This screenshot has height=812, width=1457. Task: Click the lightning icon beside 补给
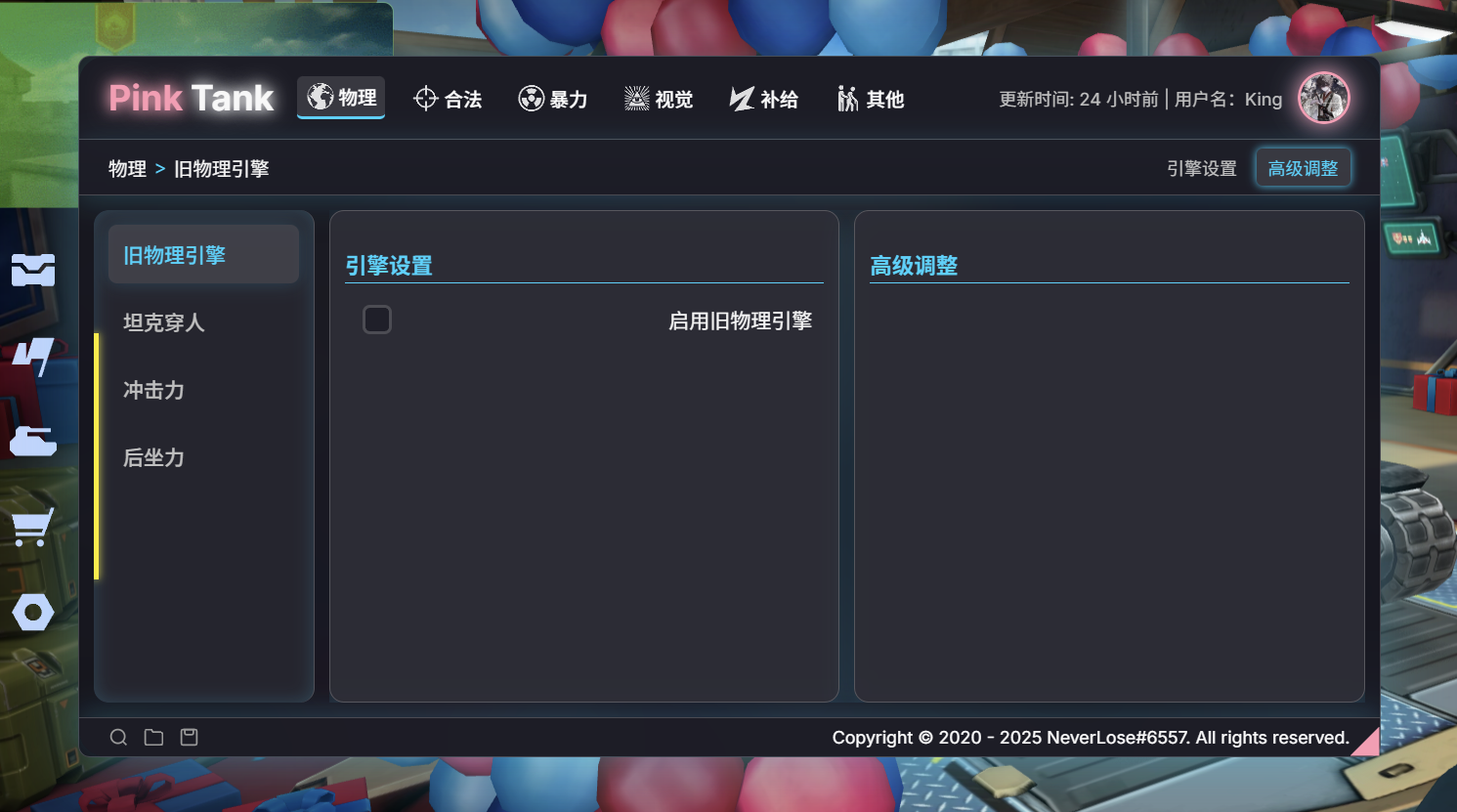pos(743,98)
